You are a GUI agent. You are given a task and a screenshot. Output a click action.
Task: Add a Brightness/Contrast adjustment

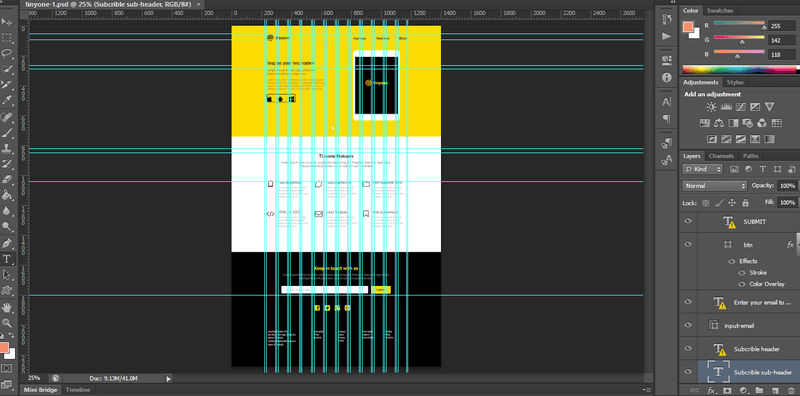point(711,107)
